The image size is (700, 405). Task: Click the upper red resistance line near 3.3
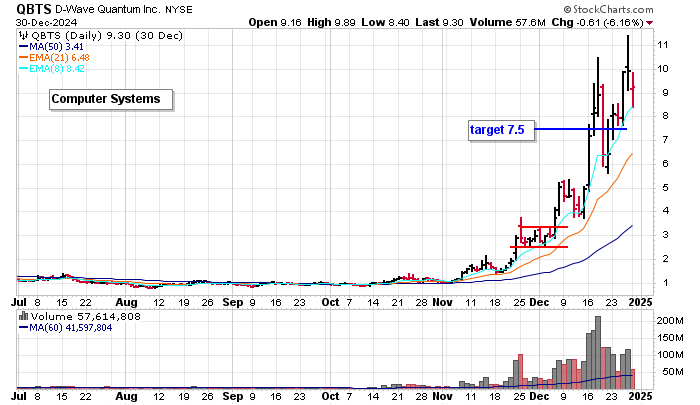click(x=543, y=227)
